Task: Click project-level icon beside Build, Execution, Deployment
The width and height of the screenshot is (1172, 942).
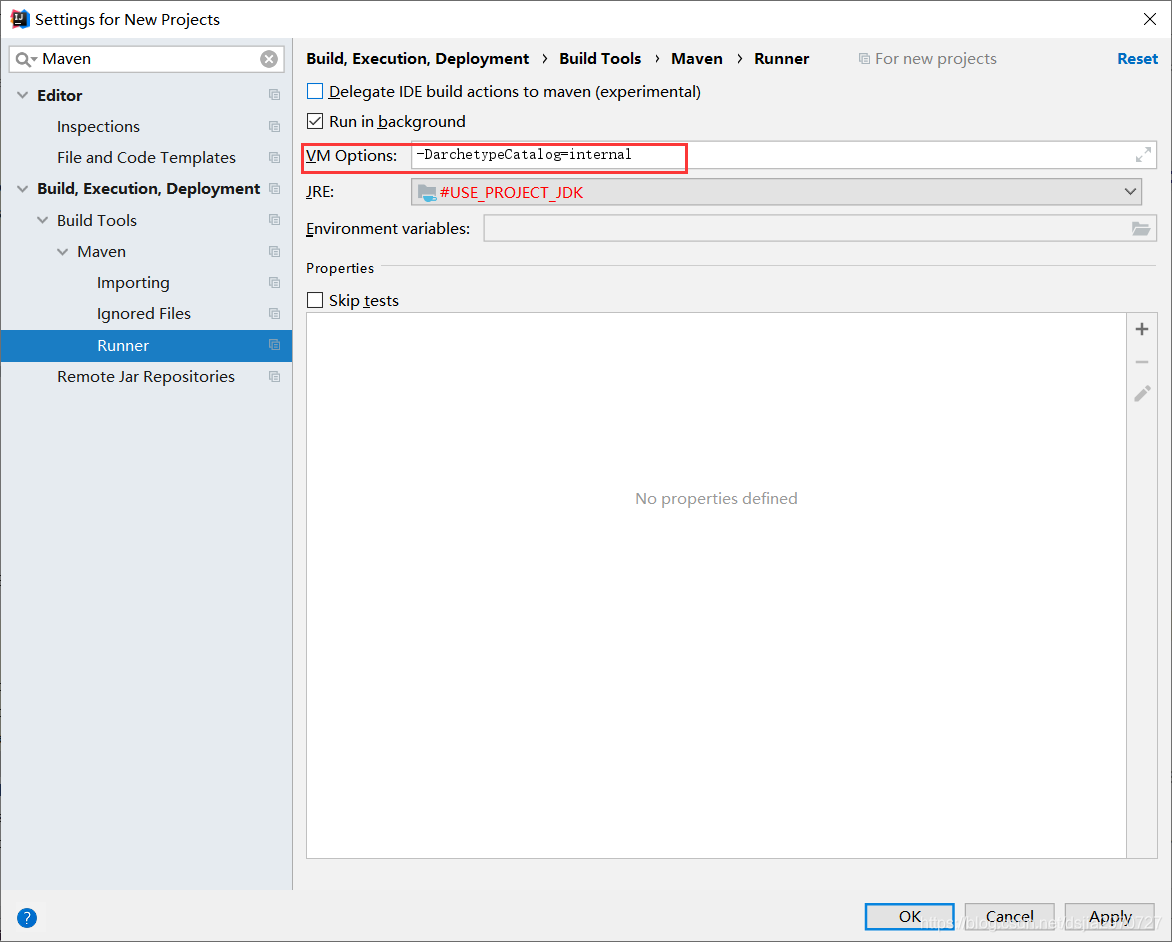Action: (274, 188)
